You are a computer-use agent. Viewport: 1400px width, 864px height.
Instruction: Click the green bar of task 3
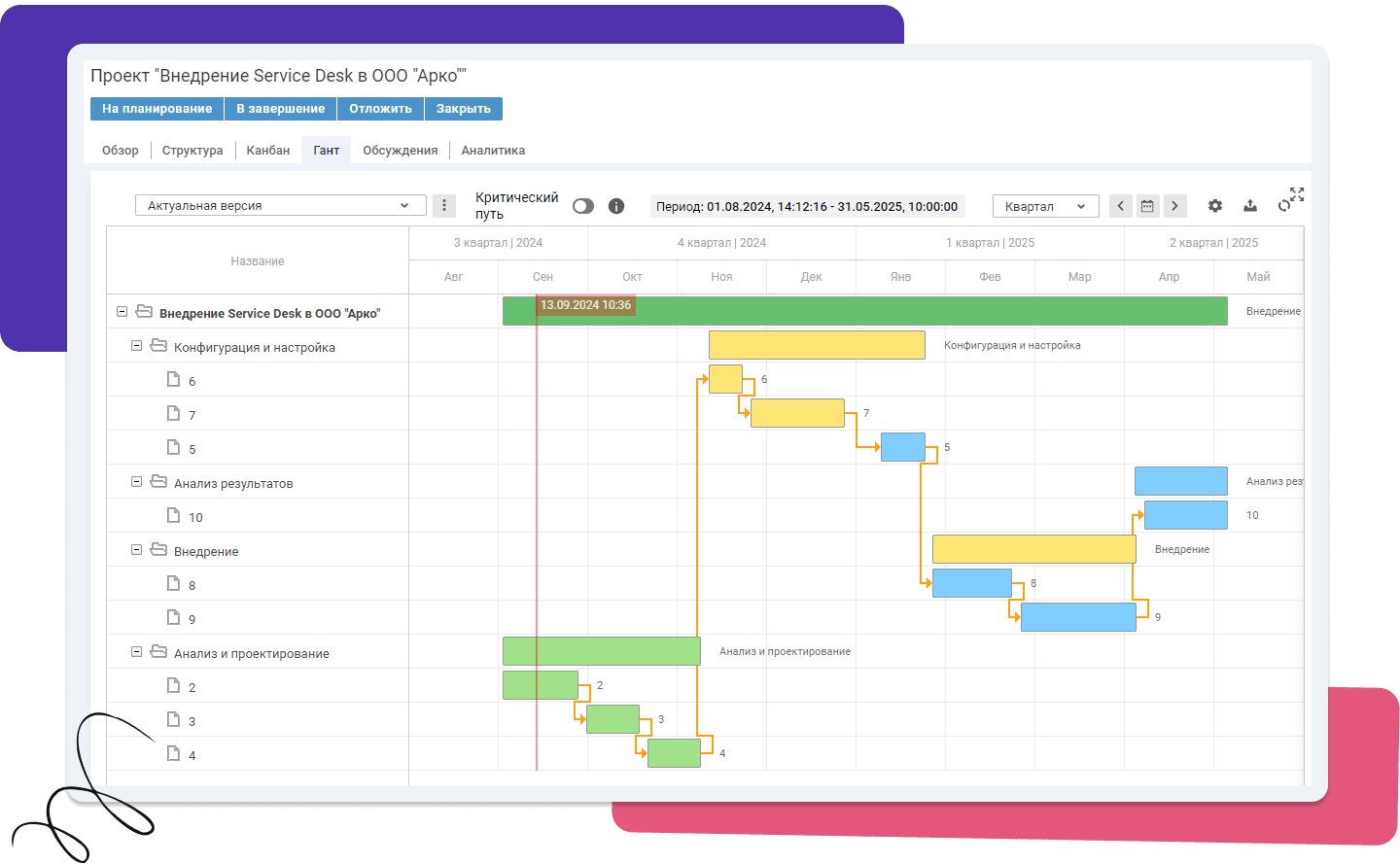612,719
